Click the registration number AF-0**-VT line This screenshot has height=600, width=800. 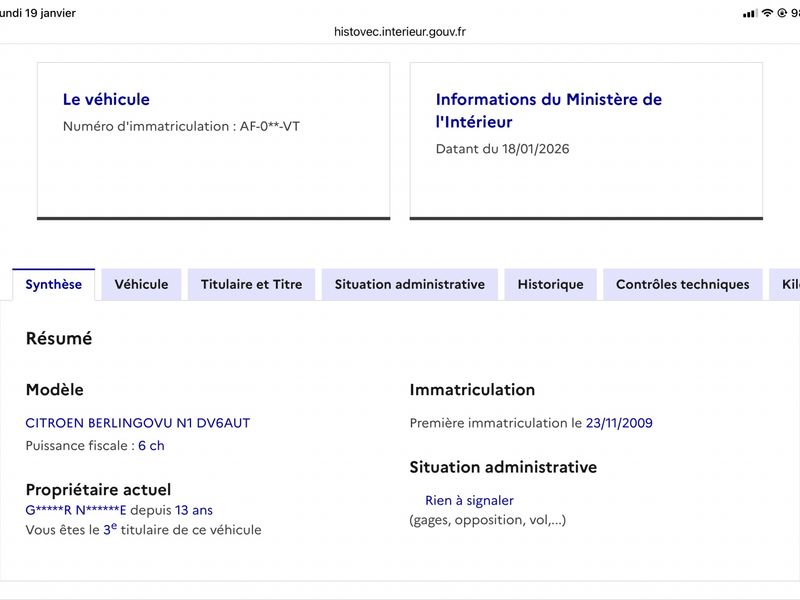coord(181,126)
